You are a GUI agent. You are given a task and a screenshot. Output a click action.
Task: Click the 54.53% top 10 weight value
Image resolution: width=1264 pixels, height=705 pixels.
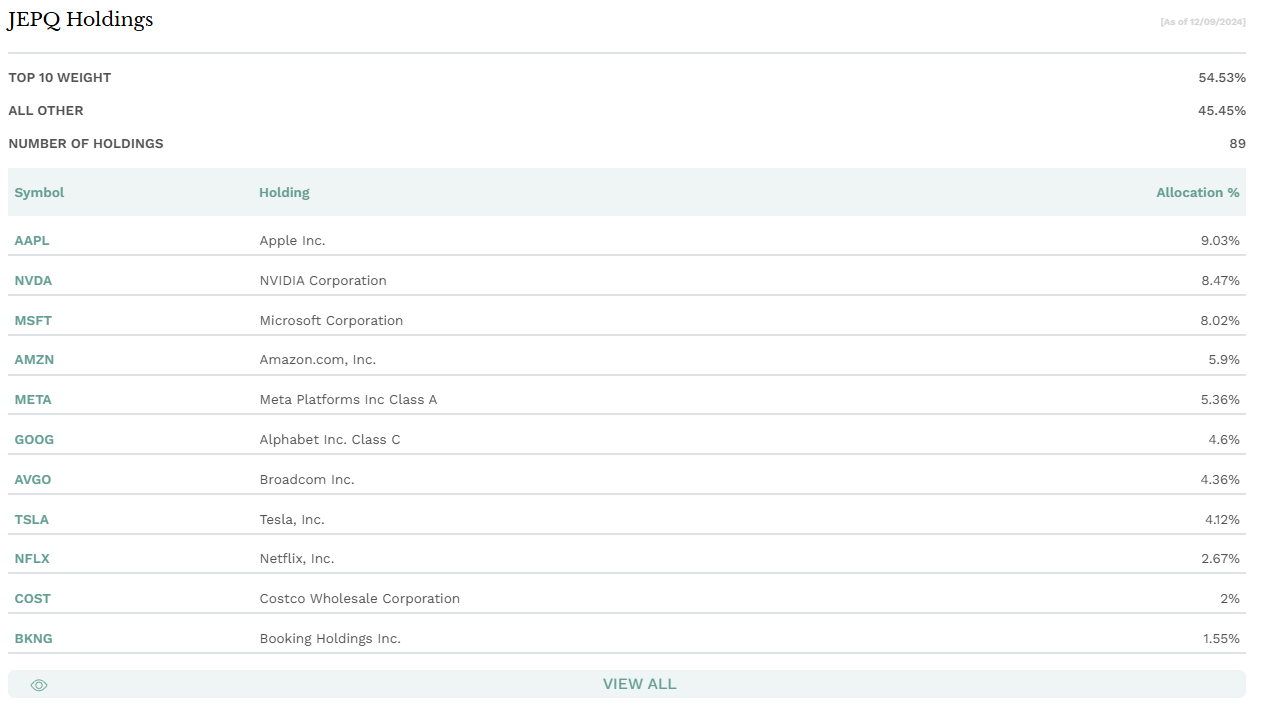[x=1222, y=78]
